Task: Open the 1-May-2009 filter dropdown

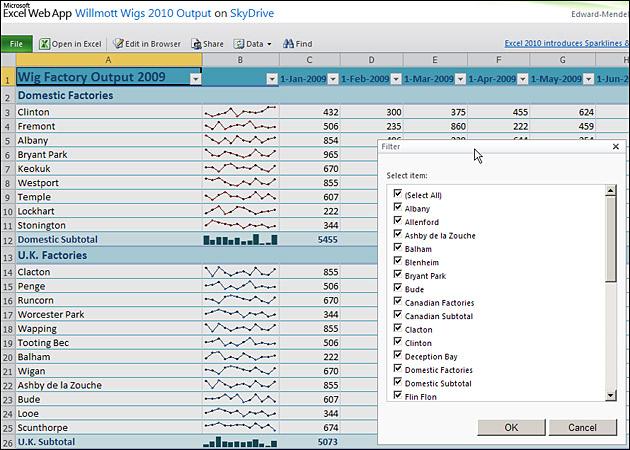Action: (589, 79)
